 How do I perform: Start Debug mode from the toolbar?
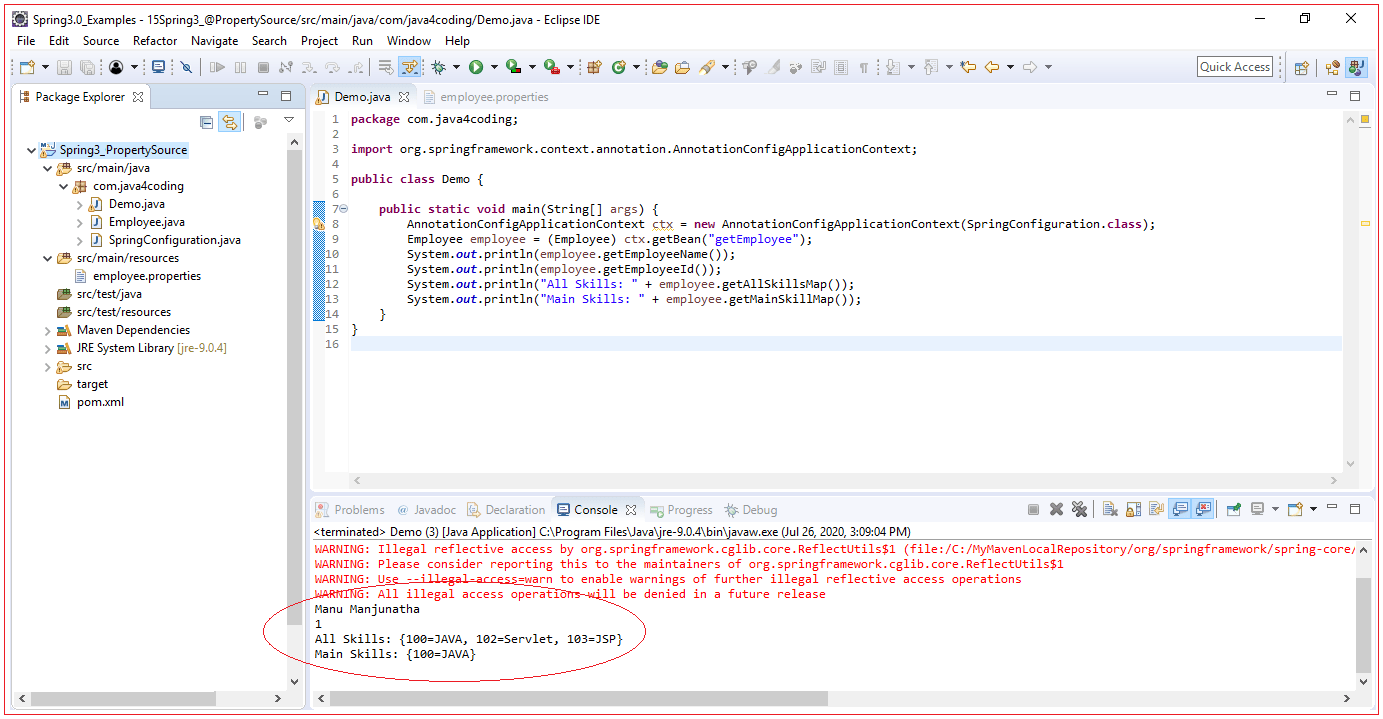tap(440, 67)
